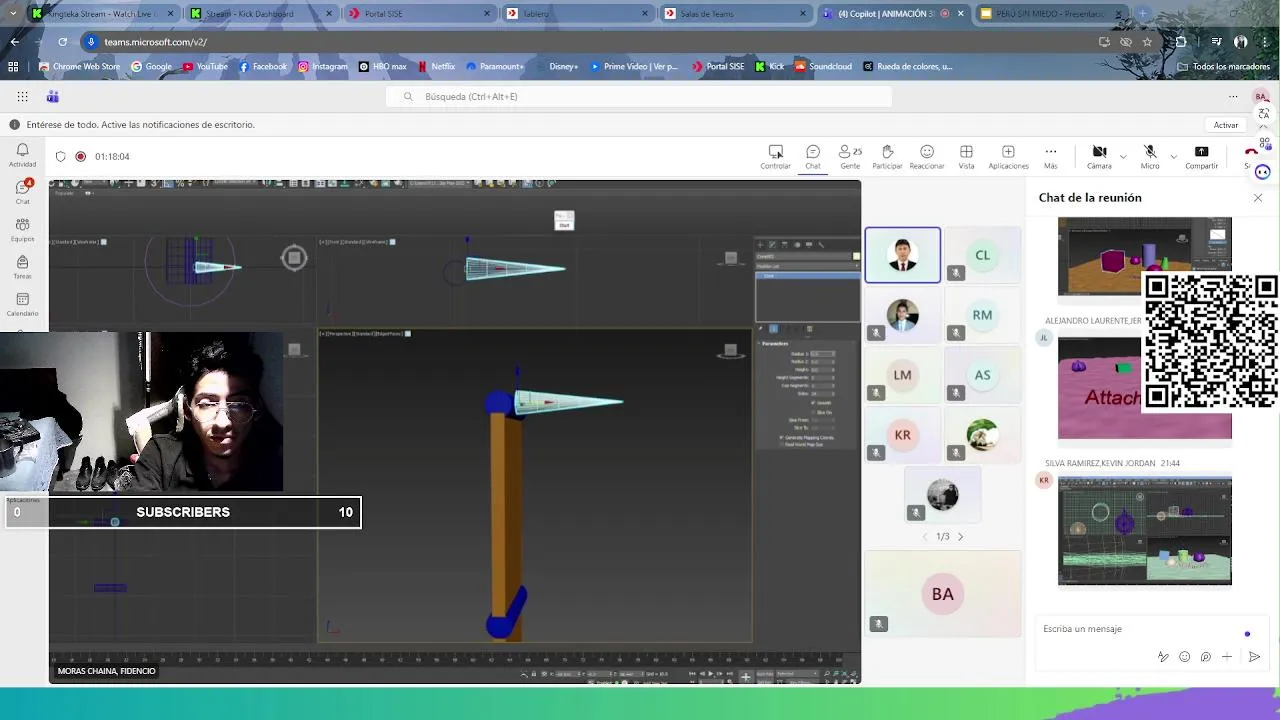Bookmark this page with the star
This screenshot has width=1280, height=720.
tap(1147, 42)
